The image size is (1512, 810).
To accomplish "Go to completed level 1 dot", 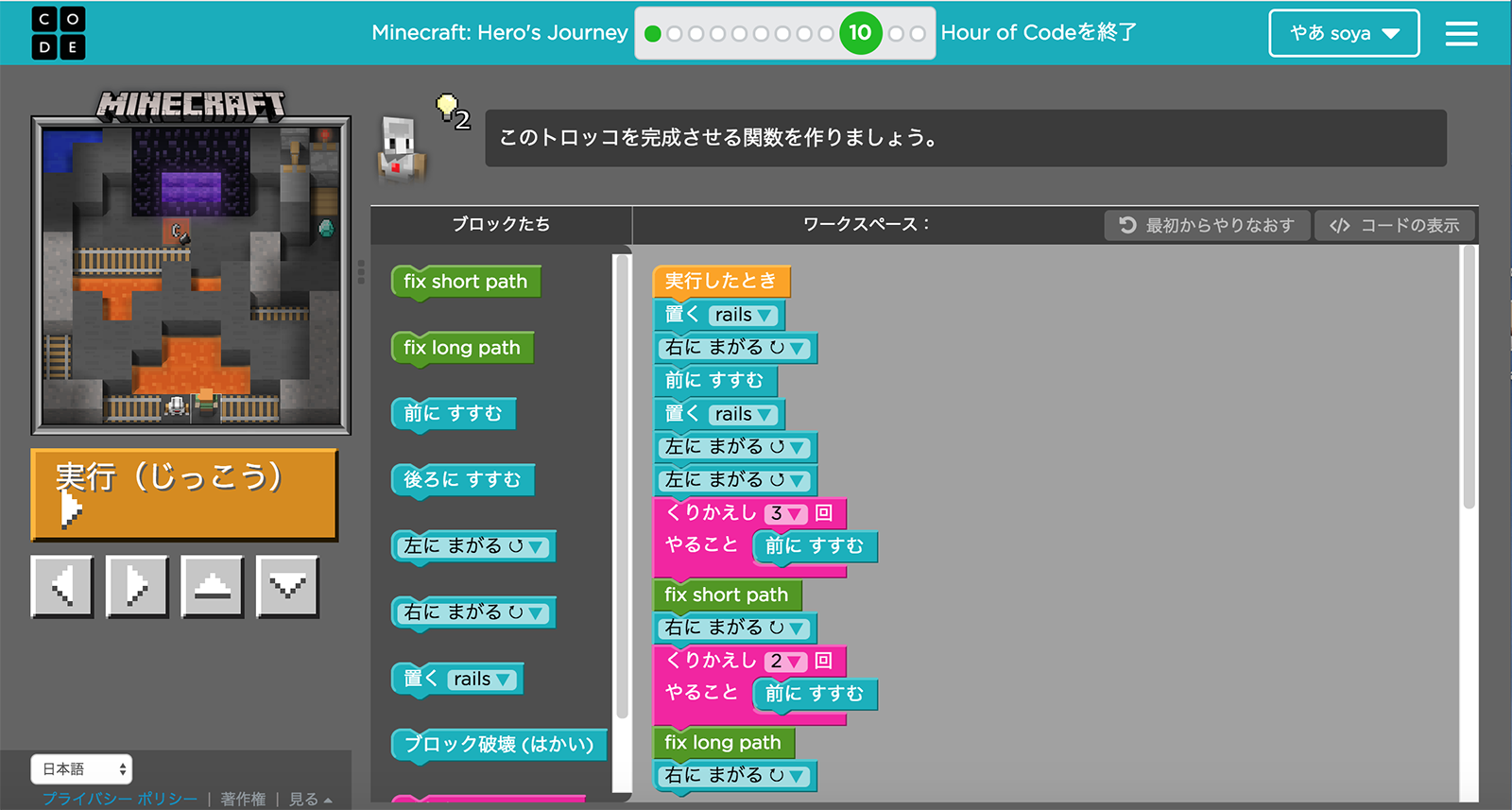I will click(x=652, y=34).
